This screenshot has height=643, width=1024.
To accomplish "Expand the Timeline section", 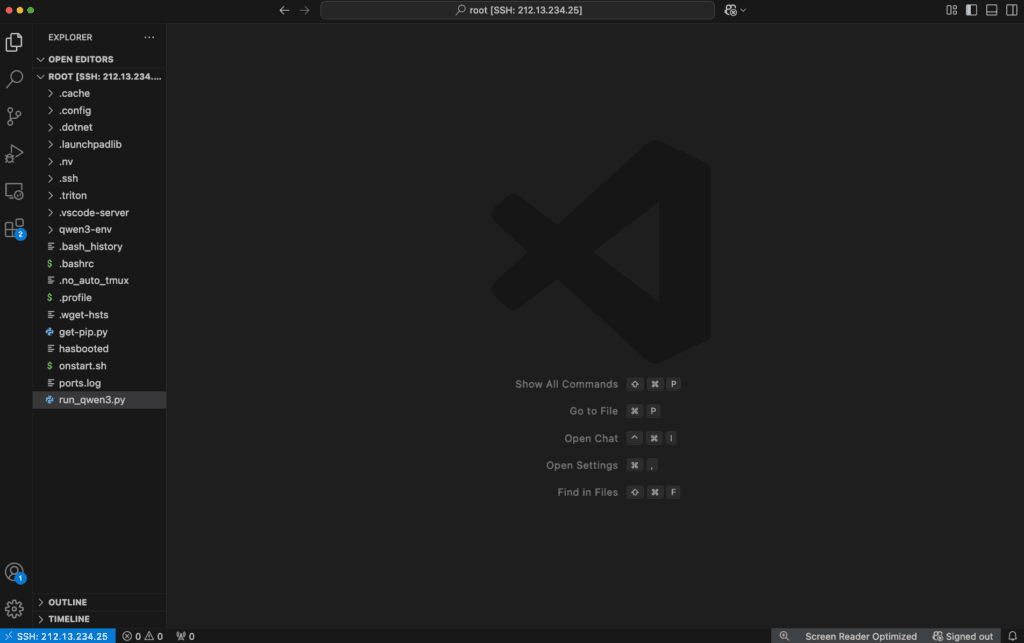I will pos(99,619).
